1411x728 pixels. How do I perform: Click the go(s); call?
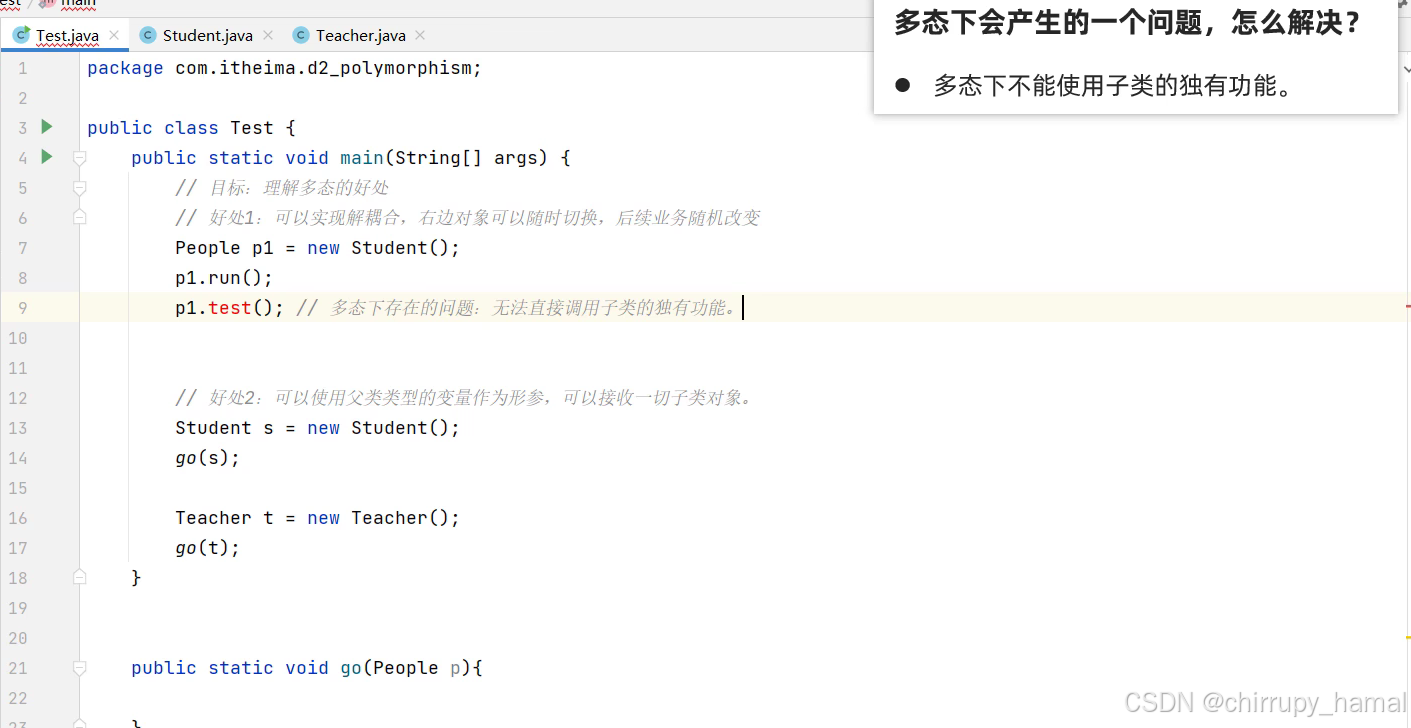(208, 458)
